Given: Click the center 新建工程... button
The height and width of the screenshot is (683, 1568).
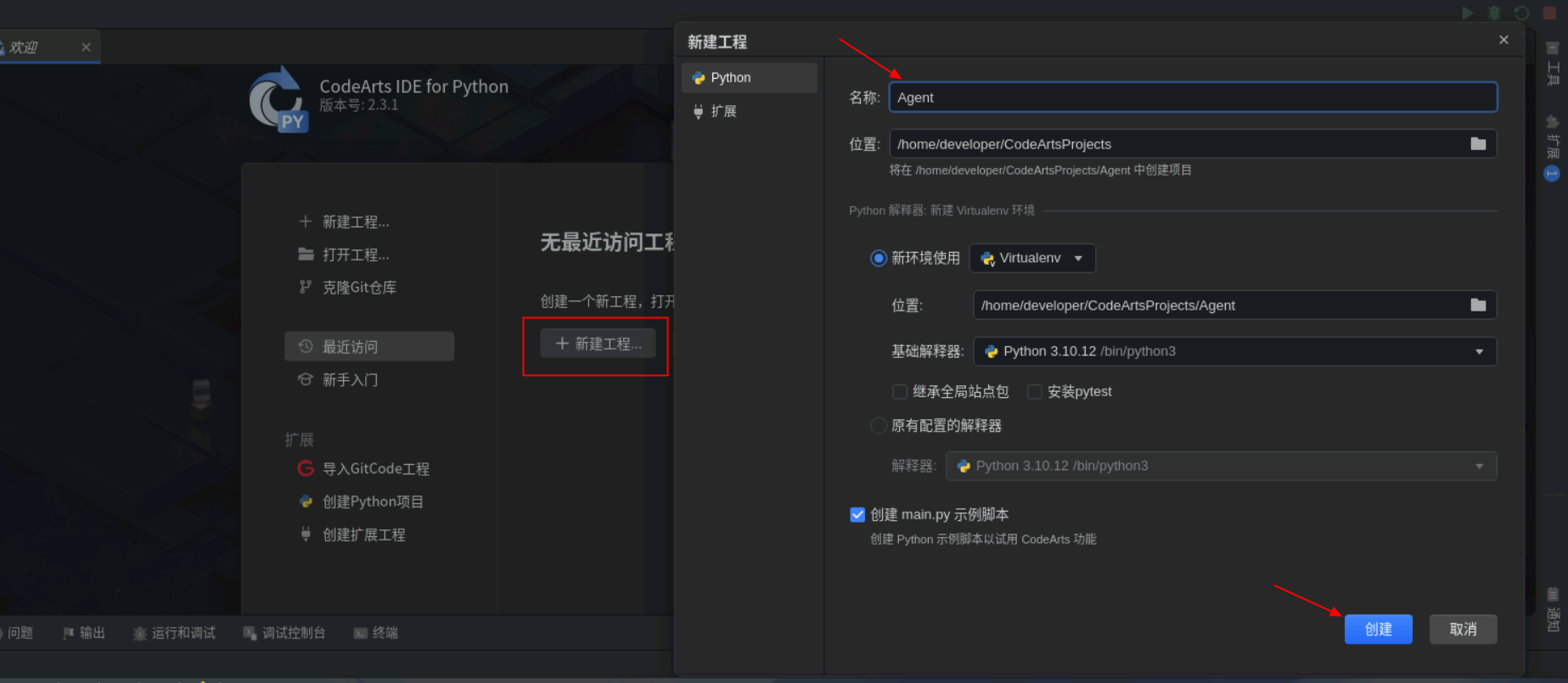Looking at the screenshot, I should (x=599, y=344).
